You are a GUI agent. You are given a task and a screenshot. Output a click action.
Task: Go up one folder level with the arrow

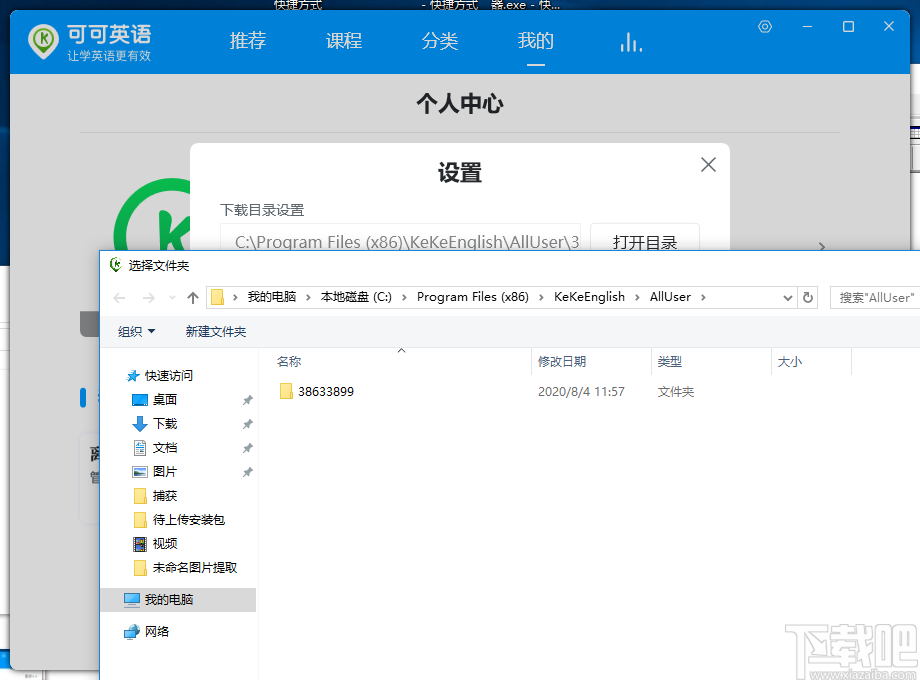tap(192, 297)
